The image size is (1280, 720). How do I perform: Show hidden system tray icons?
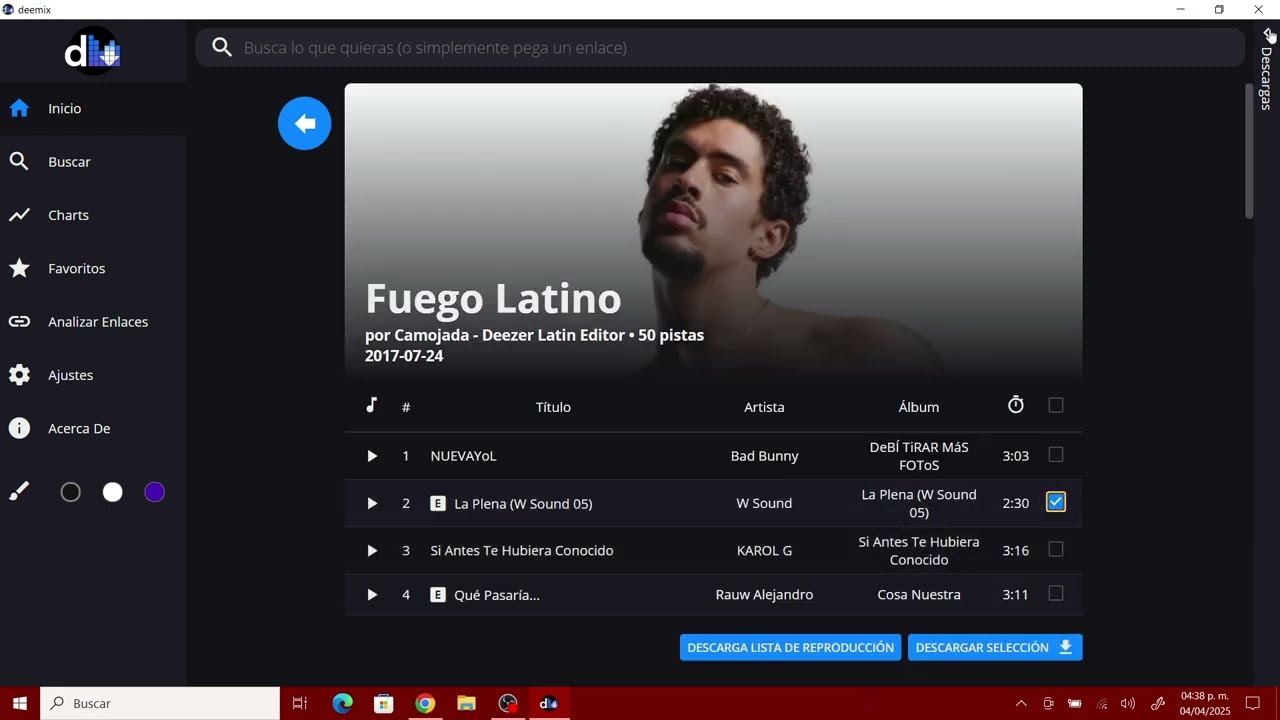tap(1021, 703)
